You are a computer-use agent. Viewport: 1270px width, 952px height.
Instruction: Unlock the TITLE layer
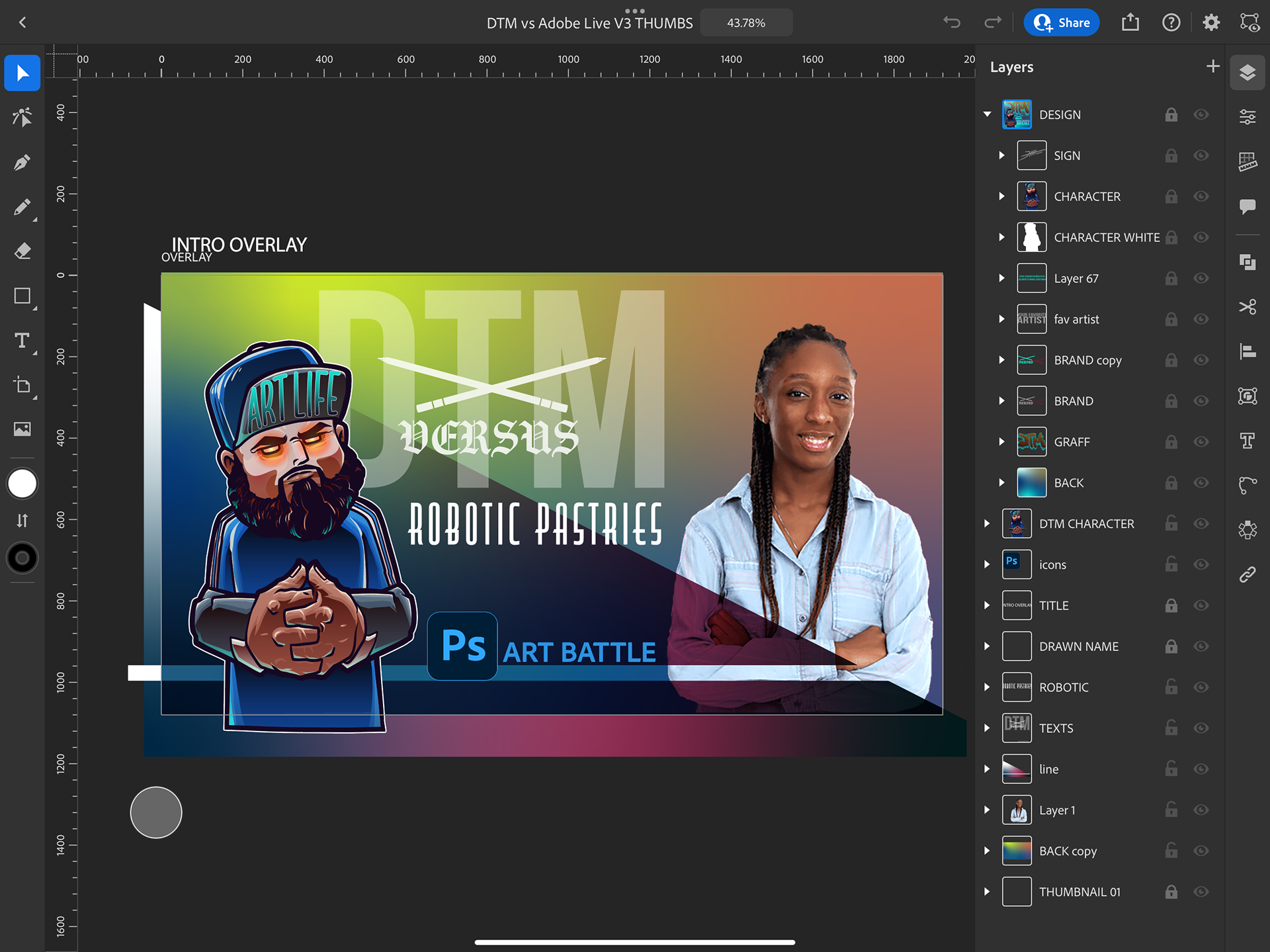[1171, 605]
